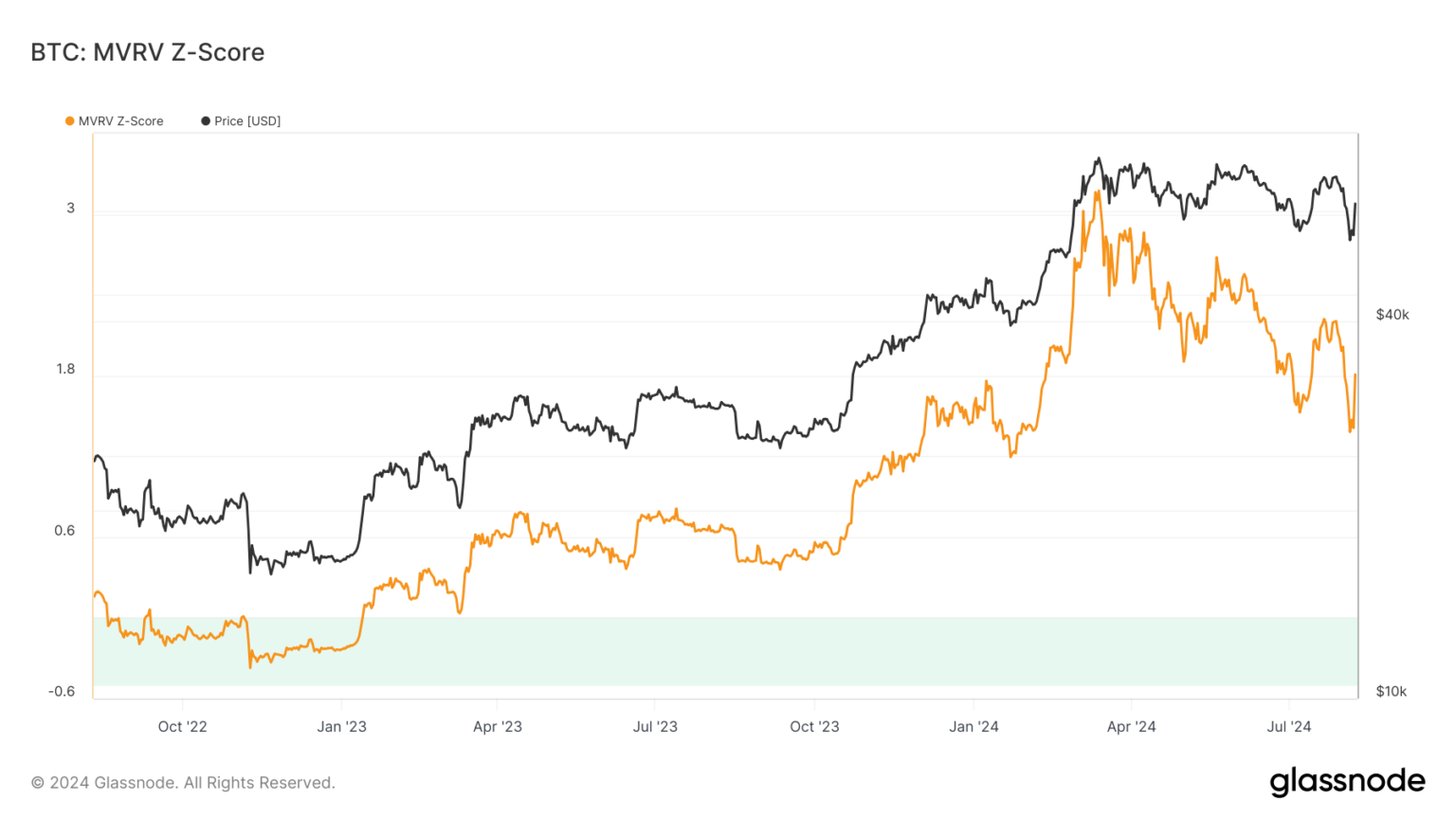Click the BTC: MVRV Z-Score chart title
This screenshot has height=819, width=1456.
tap(148, 52)
